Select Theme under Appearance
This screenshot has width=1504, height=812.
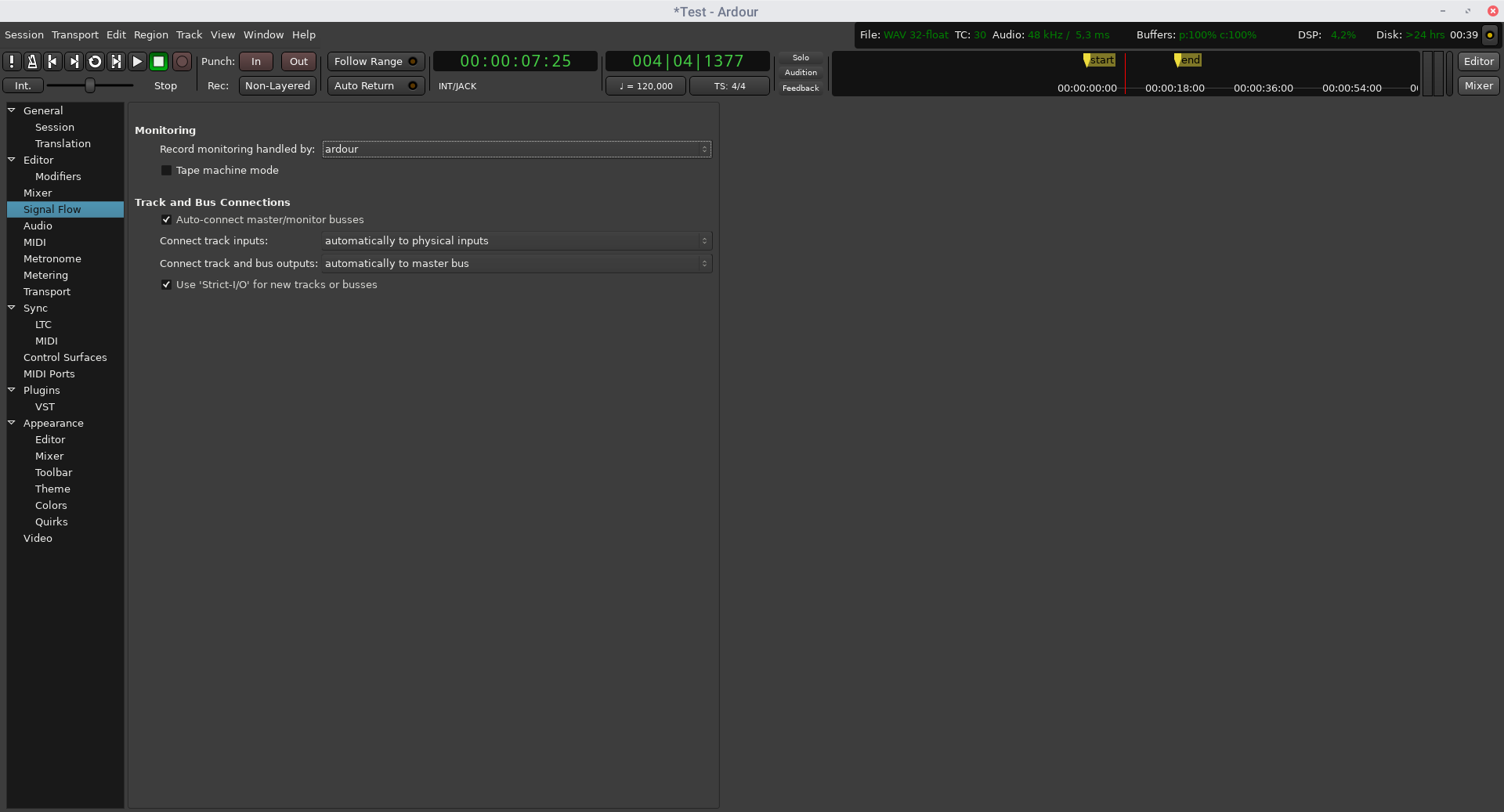click(52, 489)
